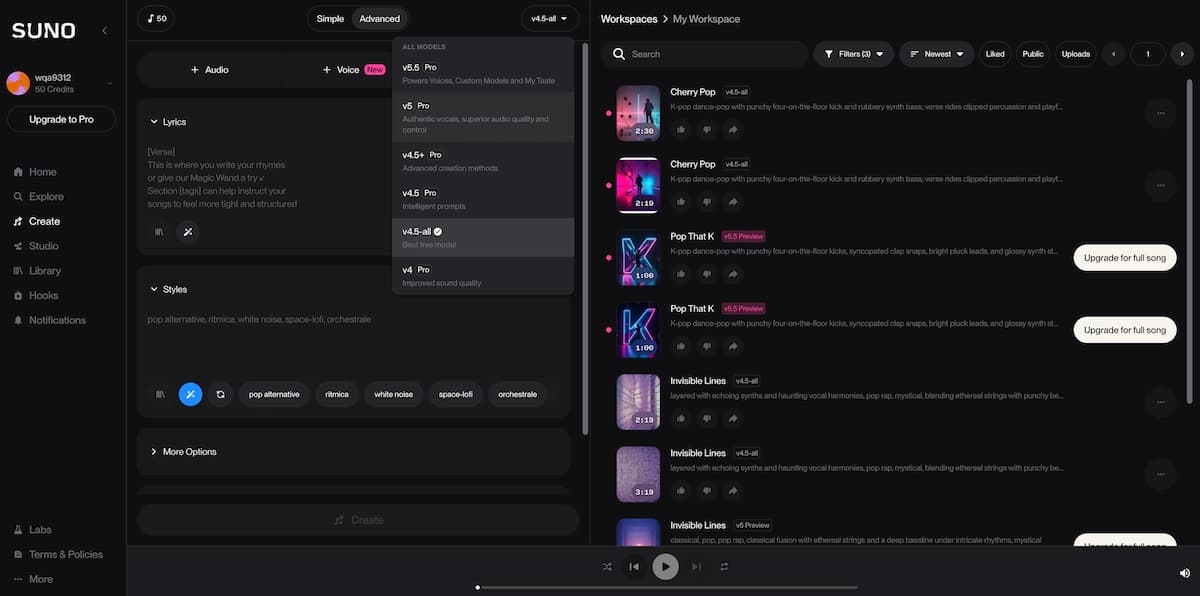Dislike the Cherry Pop 2:30 song
The height and width of the screenshot is (596, 1200).
point(707,129)
